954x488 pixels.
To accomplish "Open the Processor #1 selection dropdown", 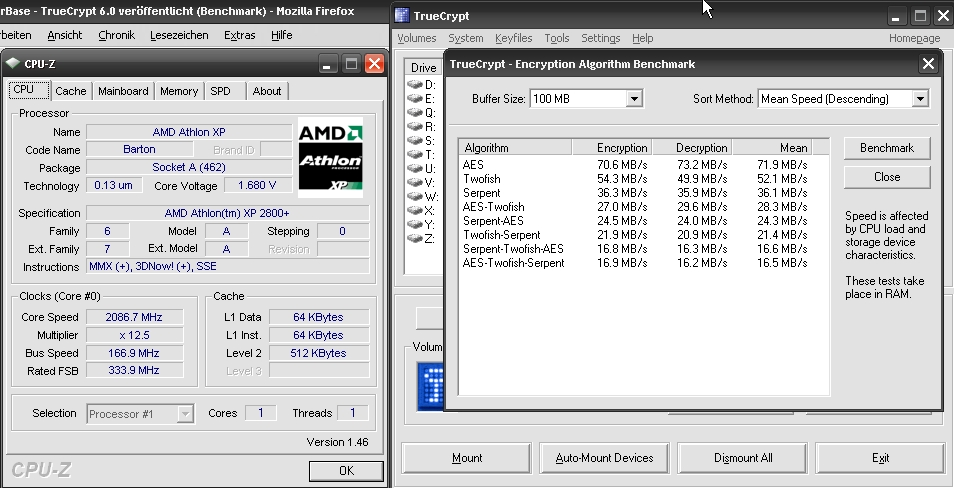I will [185, 414].
